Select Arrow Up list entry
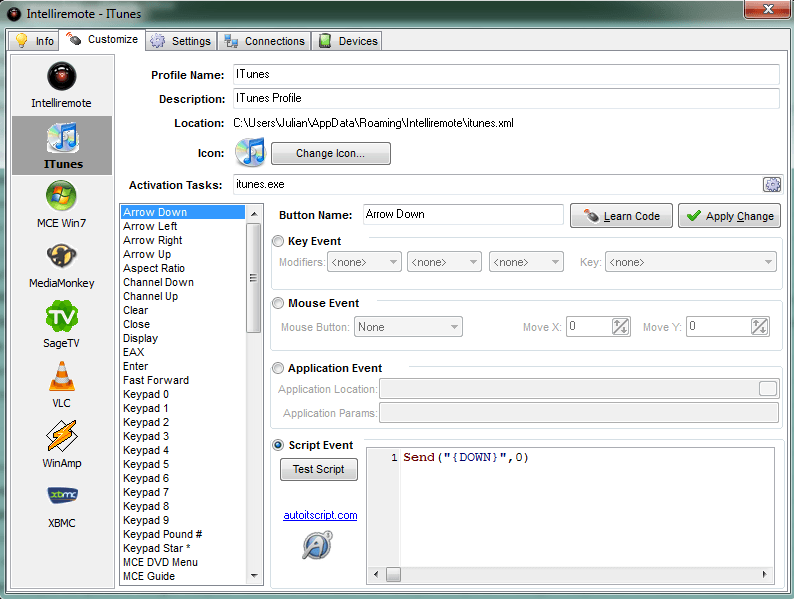Screen dimensions: 794x599 click(x=183, y=254)
